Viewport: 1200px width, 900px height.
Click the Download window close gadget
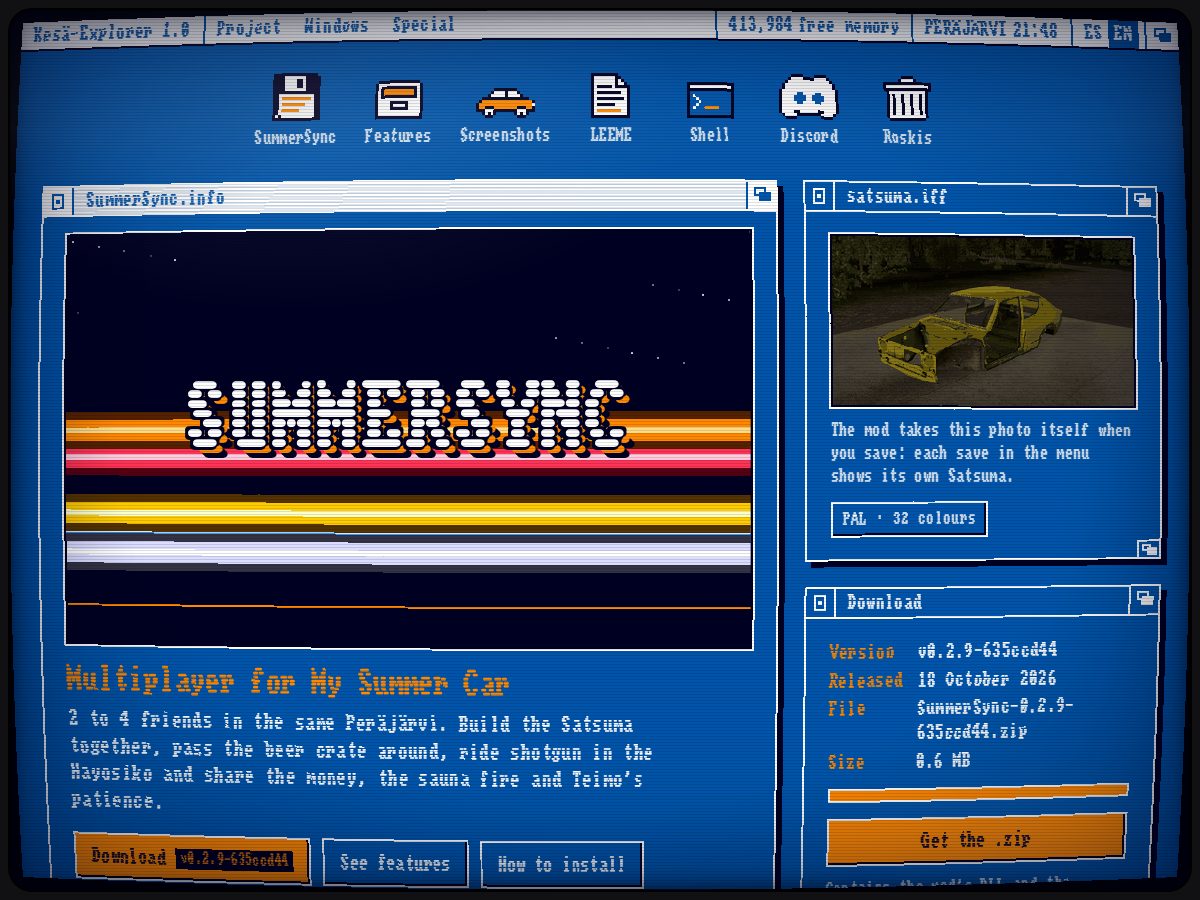coord(820,603)
